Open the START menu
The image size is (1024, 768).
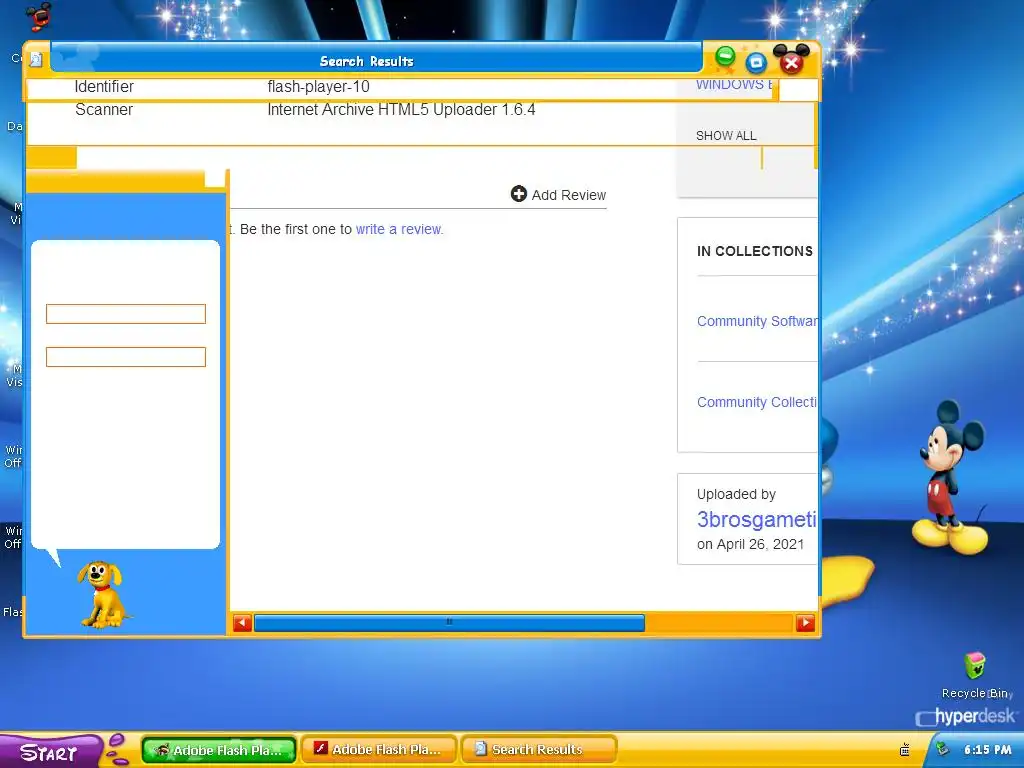click(50, 752)
